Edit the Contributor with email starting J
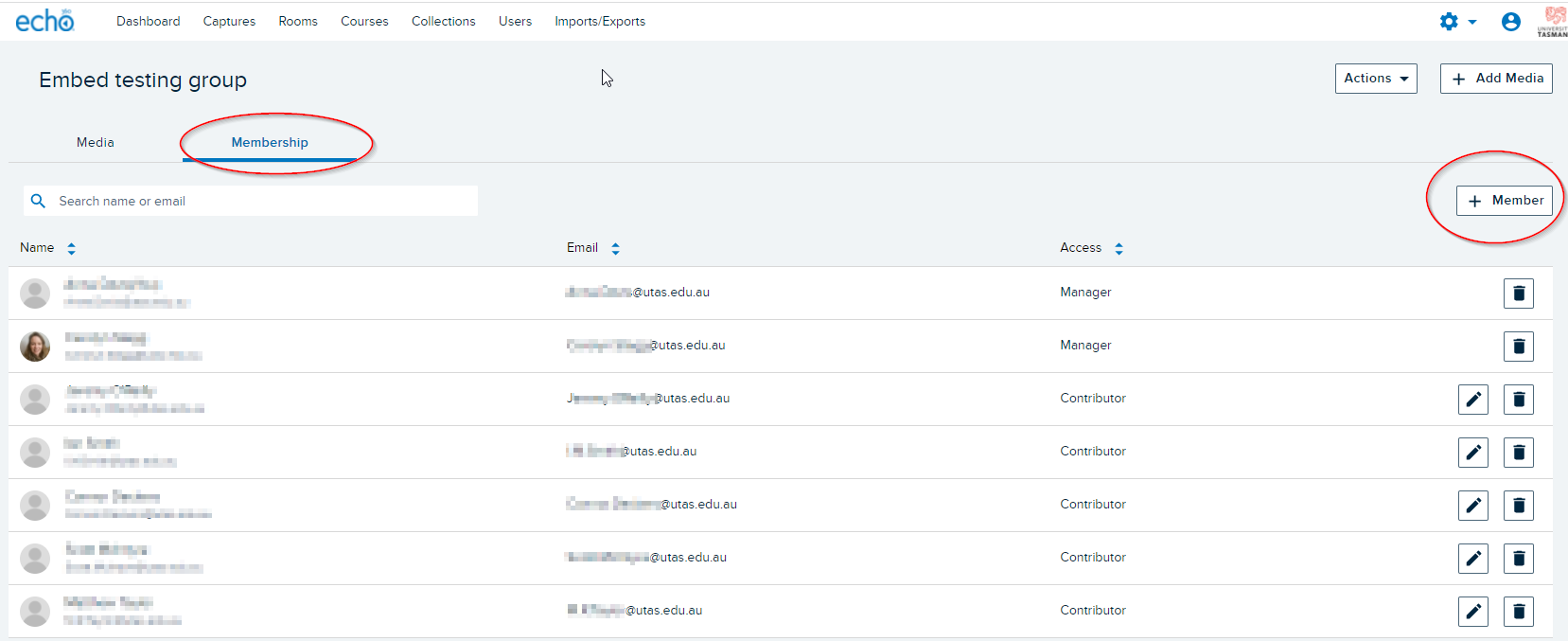This screenshot has width=1568, height=641. click(1473, 400)
